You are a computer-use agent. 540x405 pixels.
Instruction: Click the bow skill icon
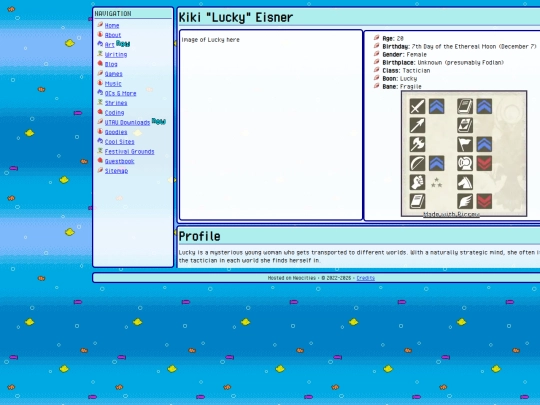tap(417, 163)
